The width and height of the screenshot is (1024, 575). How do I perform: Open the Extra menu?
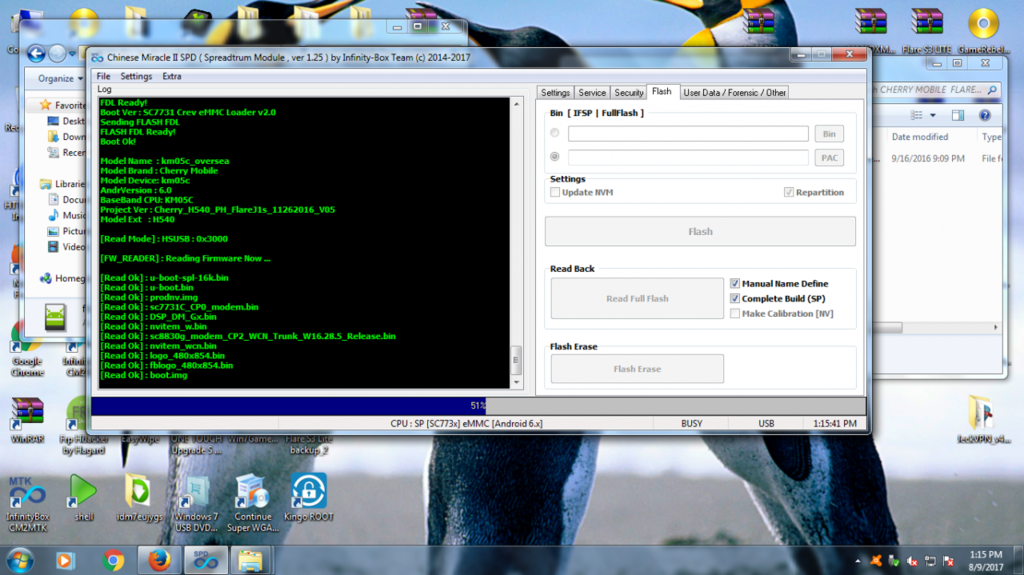pyautogui.click(x=172, y=76)
